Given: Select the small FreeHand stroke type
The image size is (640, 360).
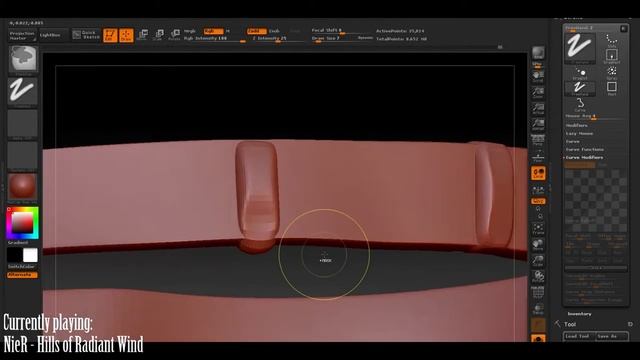Looking at the screenshot, I should coord(580,89).
